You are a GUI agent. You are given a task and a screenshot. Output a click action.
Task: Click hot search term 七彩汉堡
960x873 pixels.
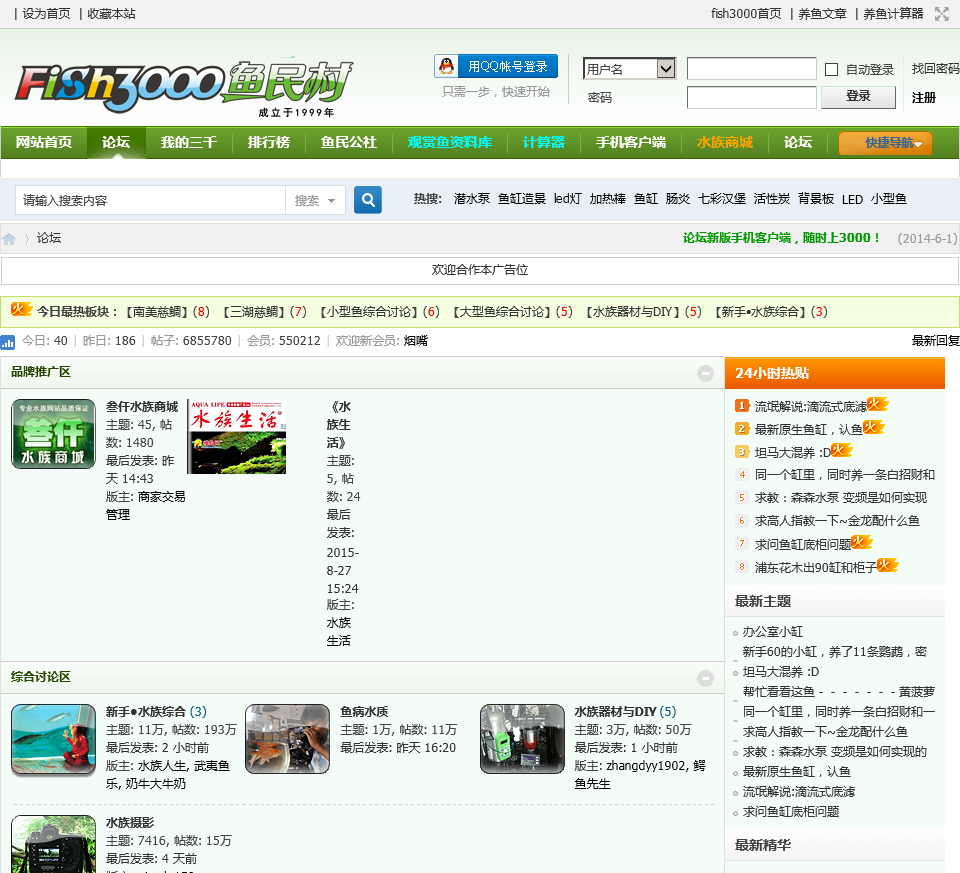point(722,198)
